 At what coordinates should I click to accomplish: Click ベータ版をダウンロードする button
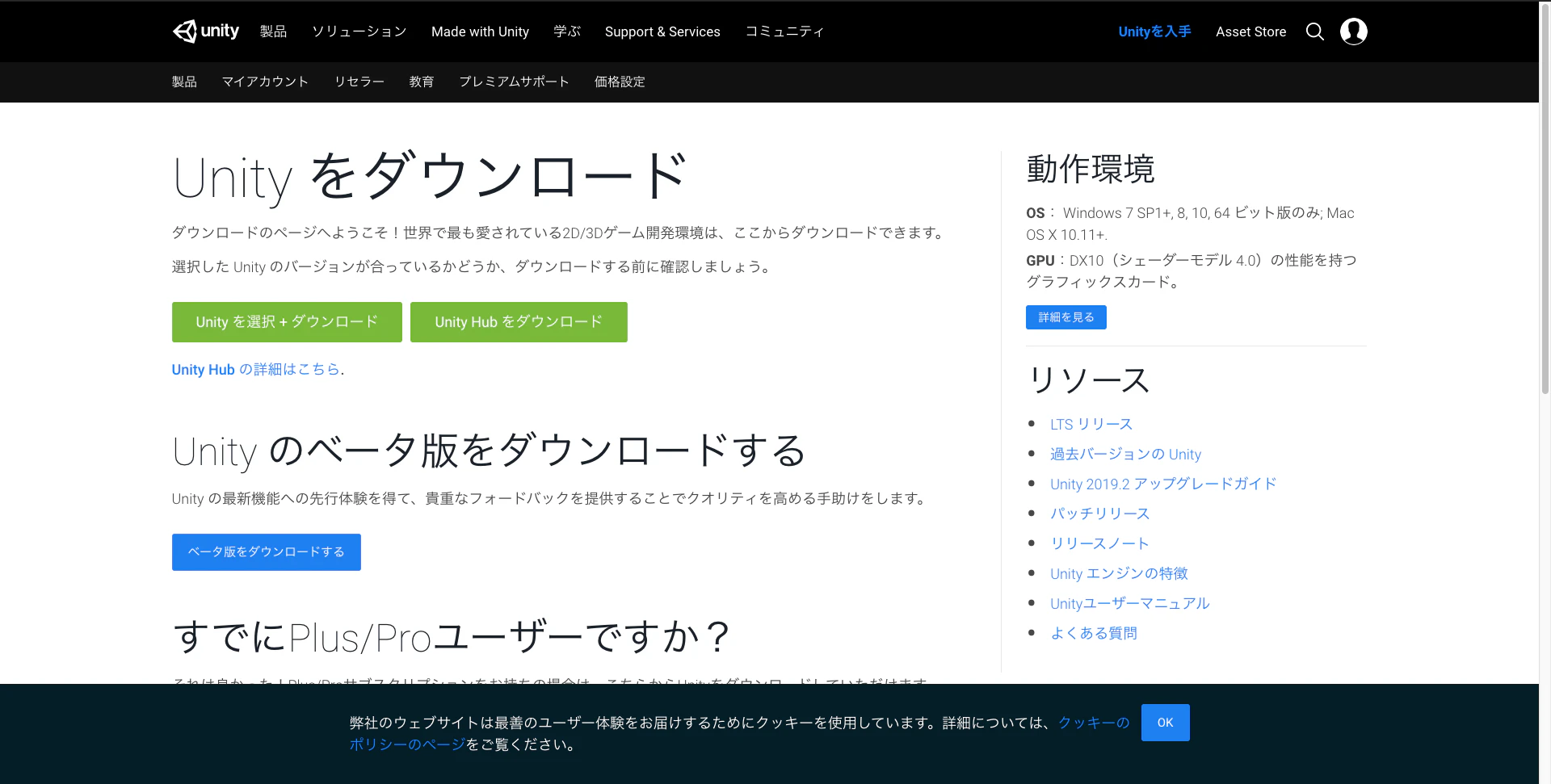267,552
